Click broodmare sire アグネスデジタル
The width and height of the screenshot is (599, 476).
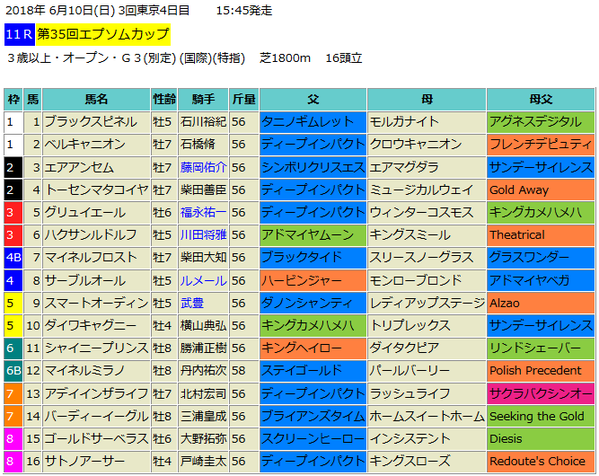tap(541, 122)
